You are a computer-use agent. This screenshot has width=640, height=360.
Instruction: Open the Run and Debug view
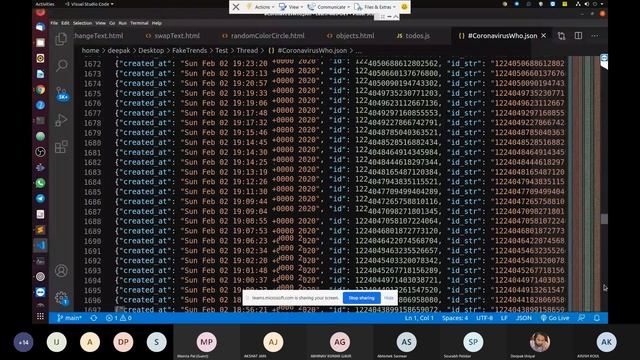(x=61, y=120)
